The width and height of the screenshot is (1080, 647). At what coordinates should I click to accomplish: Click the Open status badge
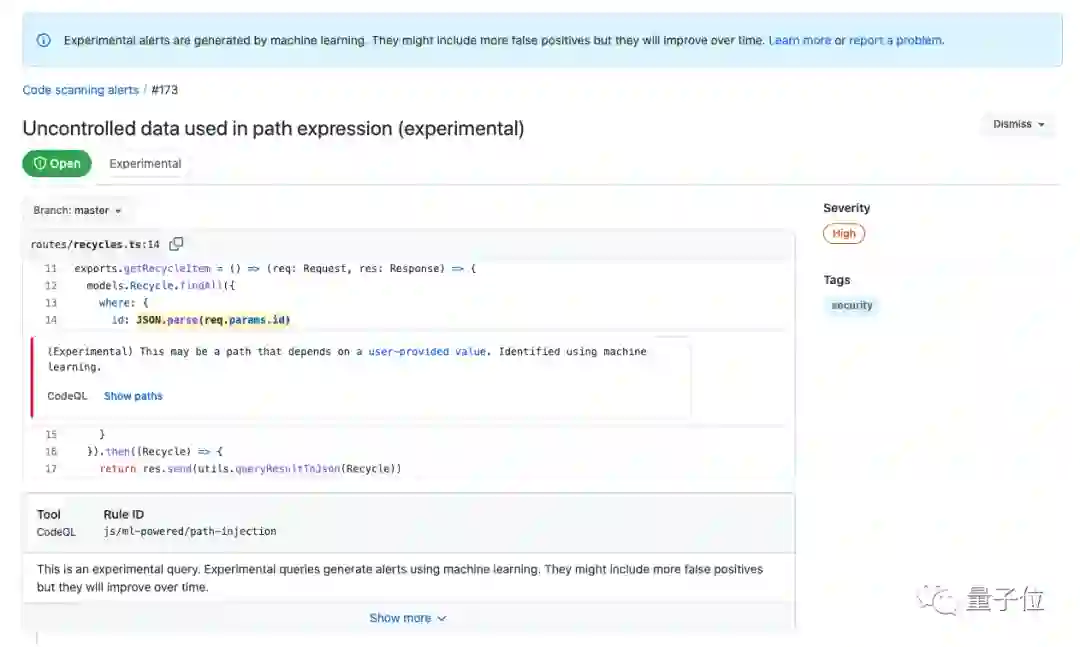(x=57, y=164)
